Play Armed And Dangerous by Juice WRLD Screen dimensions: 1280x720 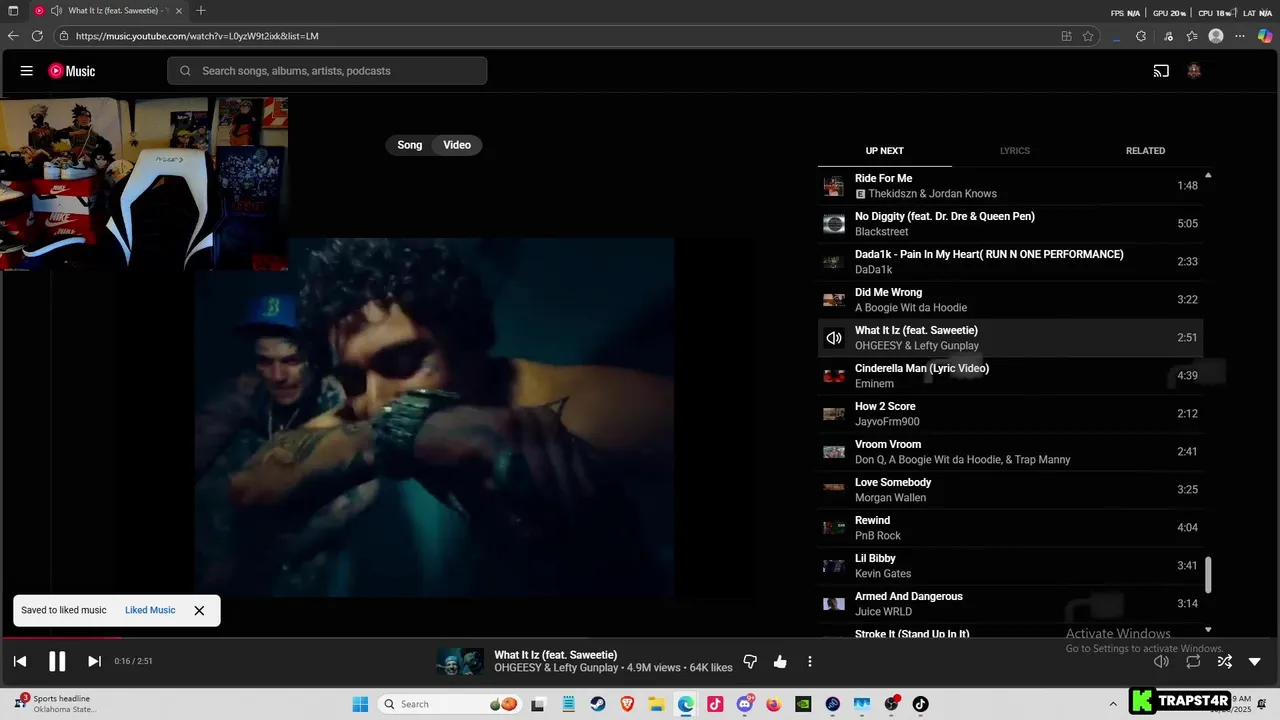pos(1010,604)
